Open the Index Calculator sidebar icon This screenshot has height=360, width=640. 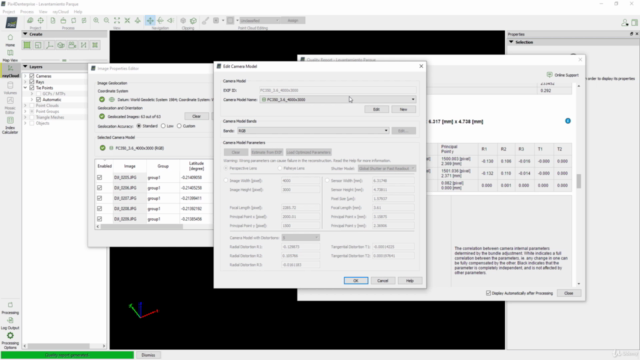coord(10,125)
